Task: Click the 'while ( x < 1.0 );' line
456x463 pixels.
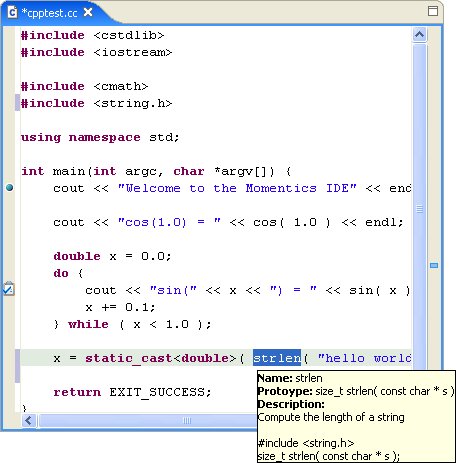Action: (140, 324)
